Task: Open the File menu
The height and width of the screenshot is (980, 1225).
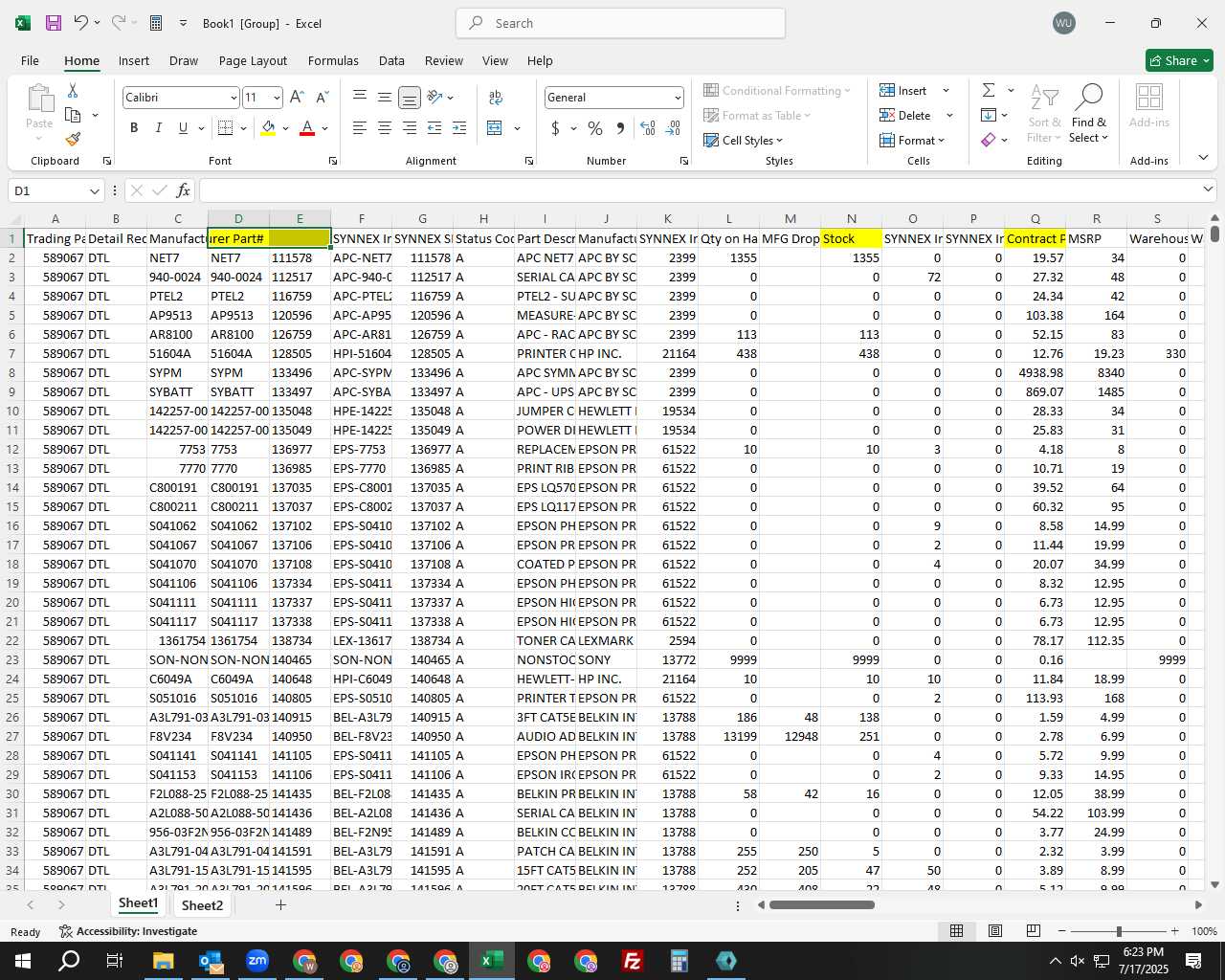Action: pos(30,60)
